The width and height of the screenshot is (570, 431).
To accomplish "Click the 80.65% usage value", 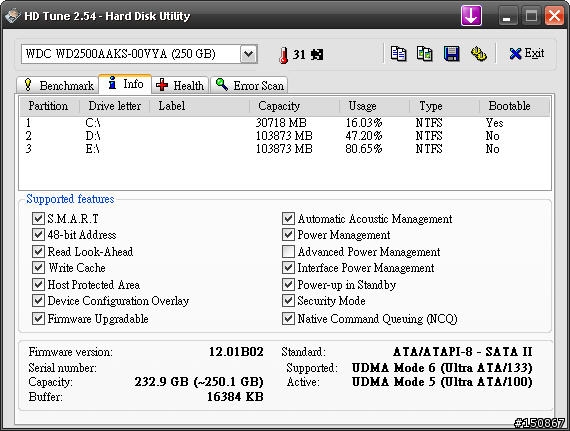I will click(x=364, y=149).
